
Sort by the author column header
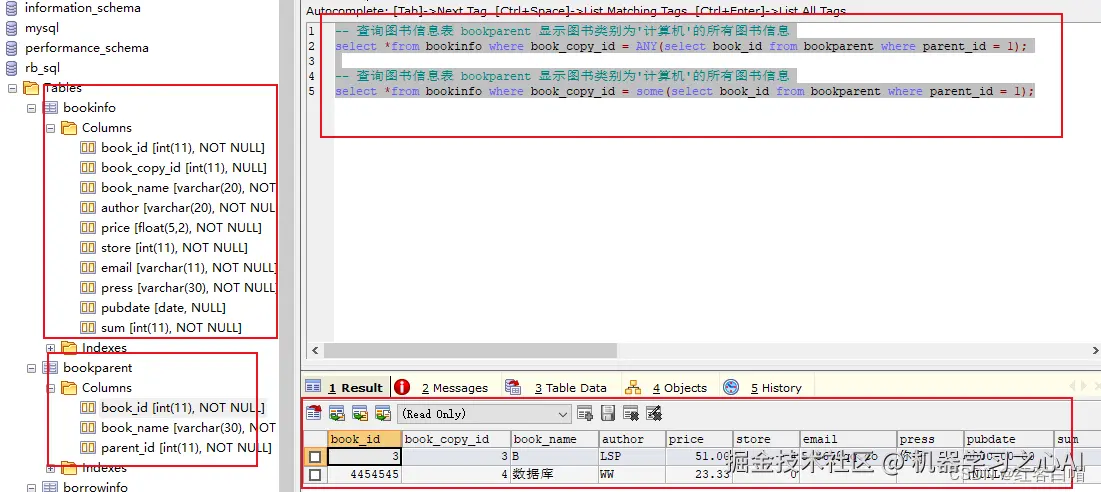[632, 439]
